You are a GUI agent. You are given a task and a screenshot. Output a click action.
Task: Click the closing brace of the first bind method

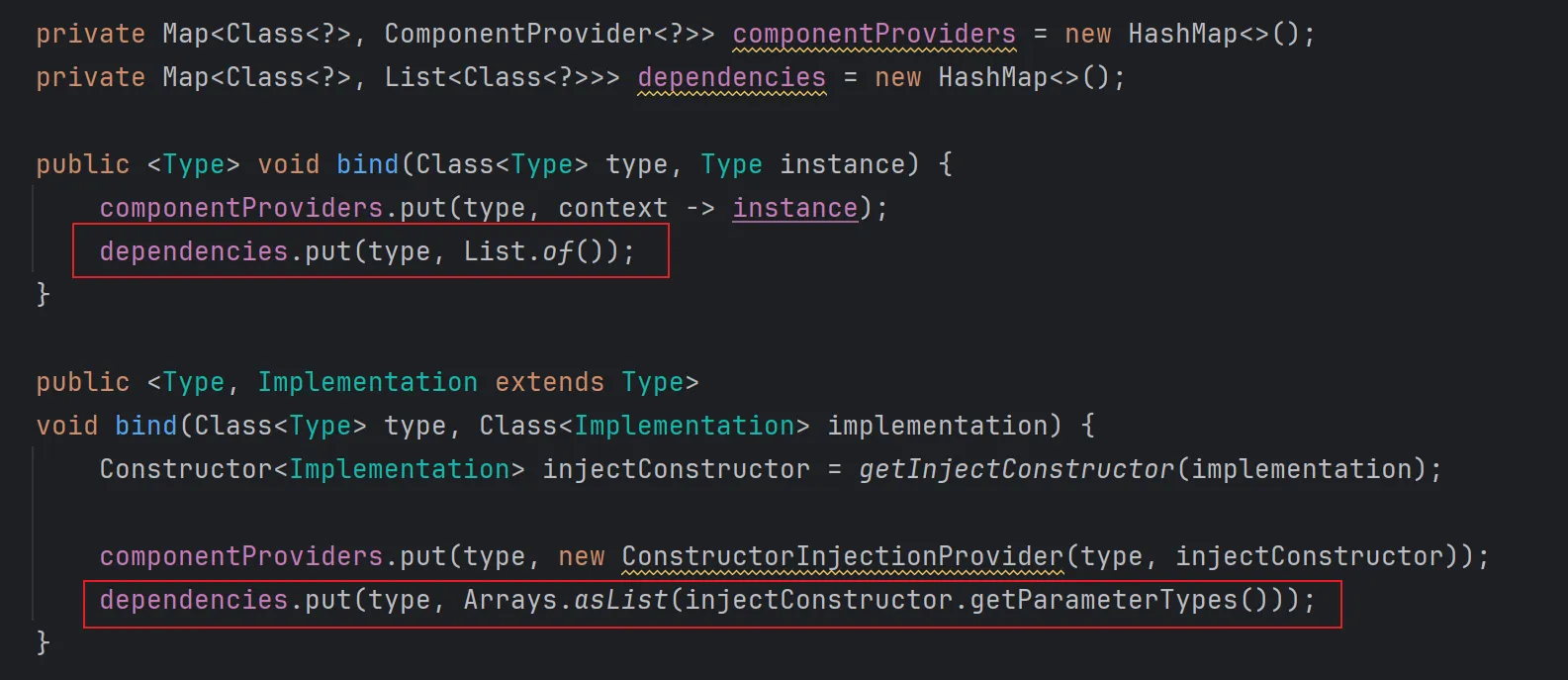pyautogui.click(x=43, y=295)
